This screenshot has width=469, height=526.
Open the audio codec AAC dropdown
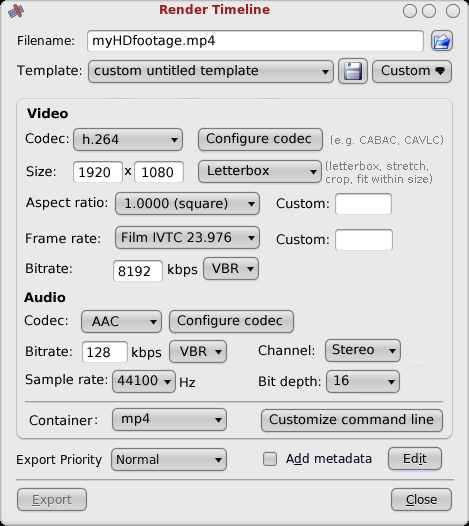point(121,321)
